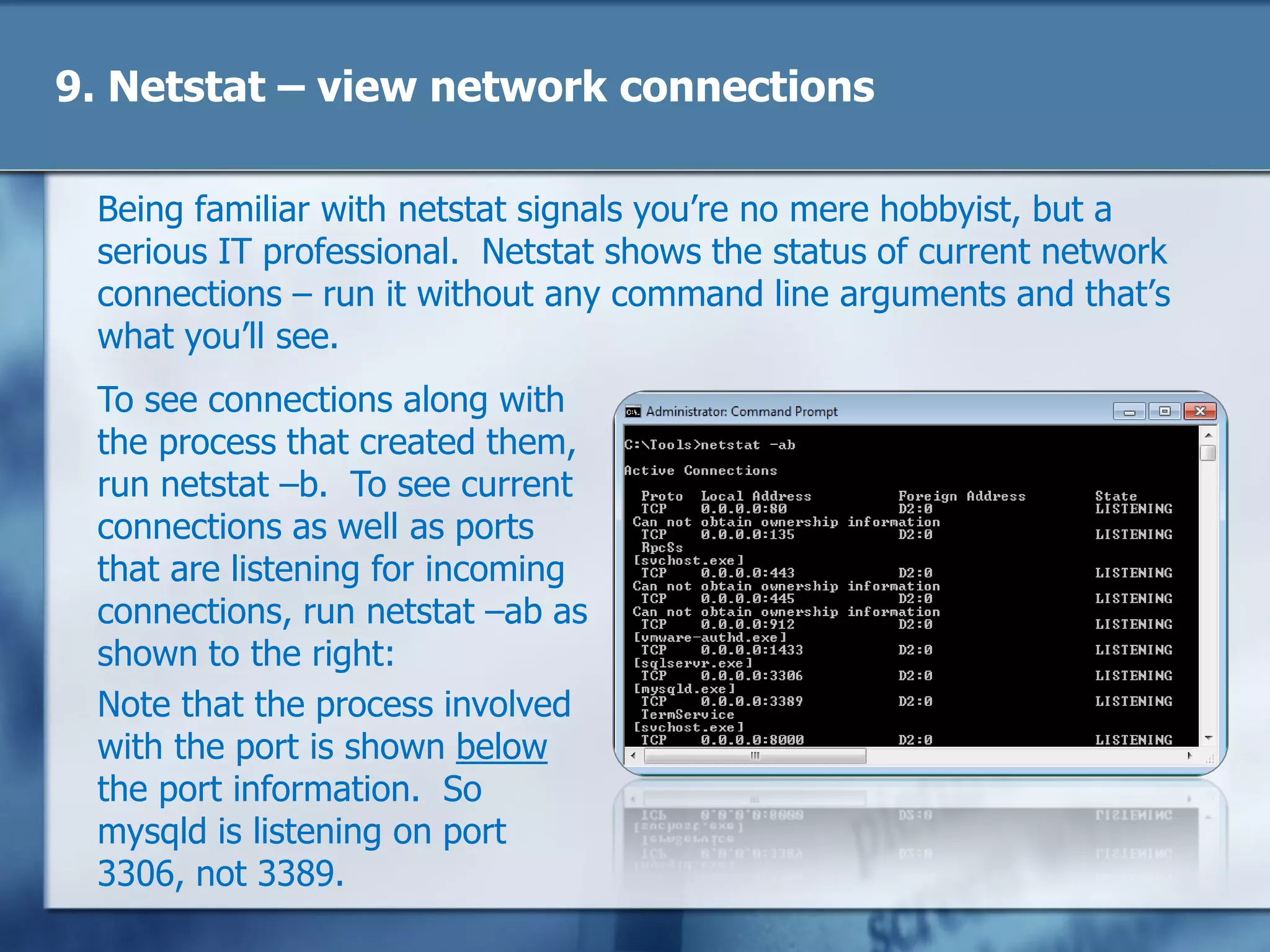This screenshot has height=952, width=1270.
Task: Click LISTENING state for port 3306
Action: point(1134,676)
